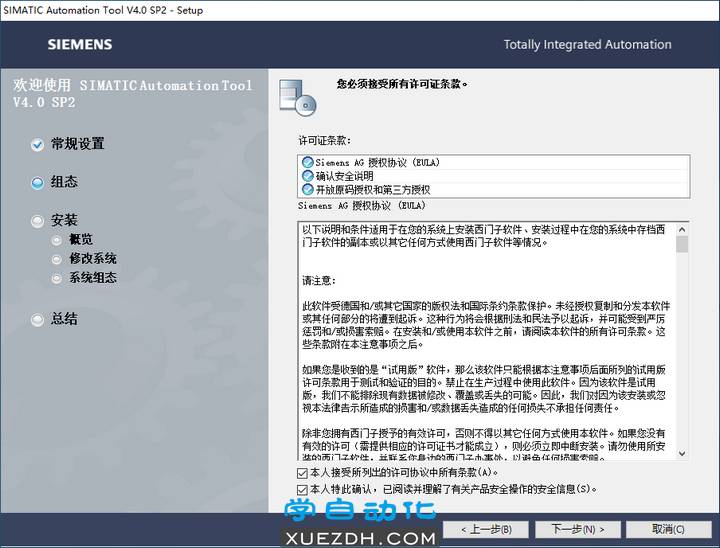Click Totally Integrated Automation header text
720x548 pixels.
tap(587, 45)
